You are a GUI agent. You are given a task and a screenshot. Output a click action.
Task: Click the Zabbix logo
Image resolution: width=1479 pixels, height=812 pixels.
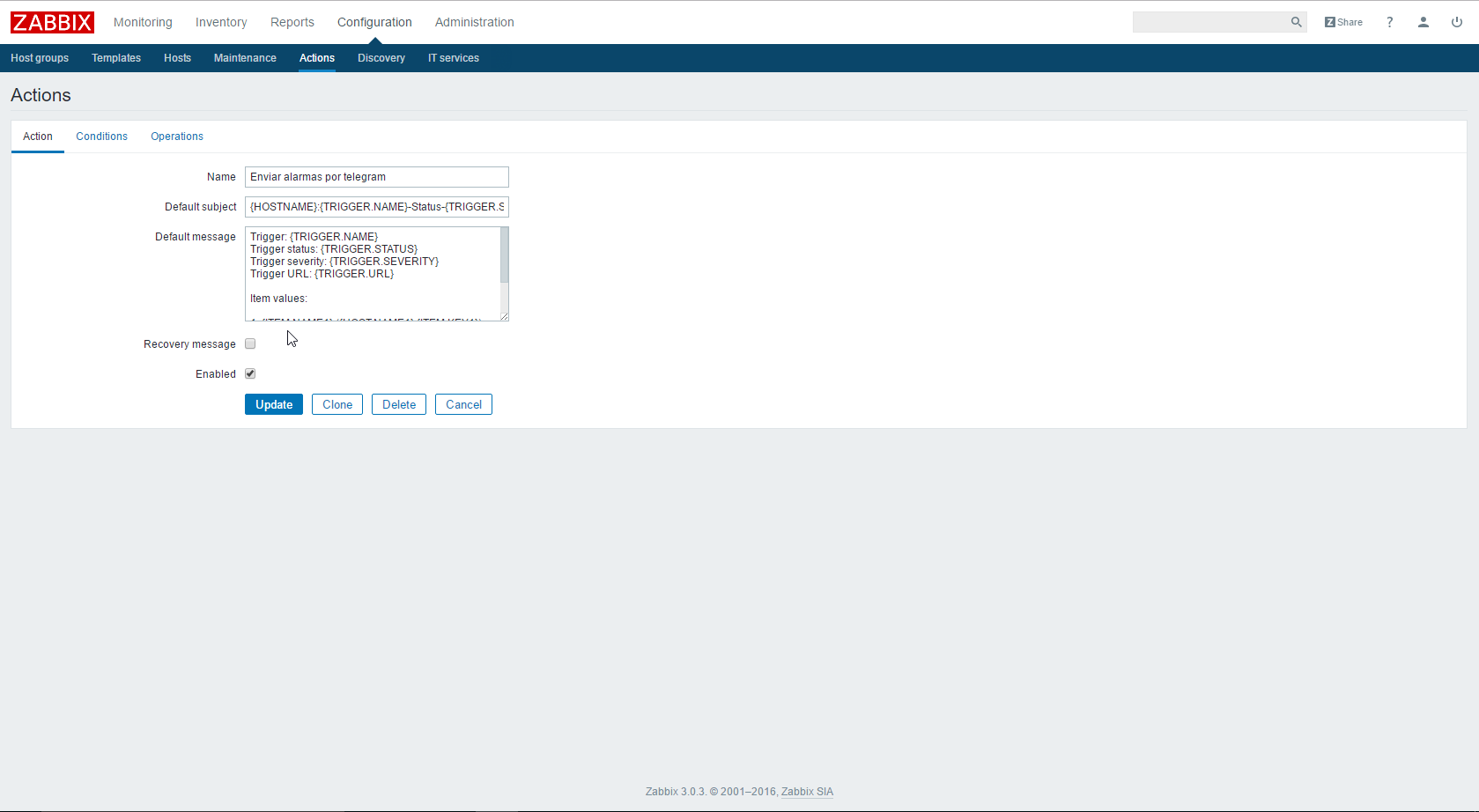(52, 22)
